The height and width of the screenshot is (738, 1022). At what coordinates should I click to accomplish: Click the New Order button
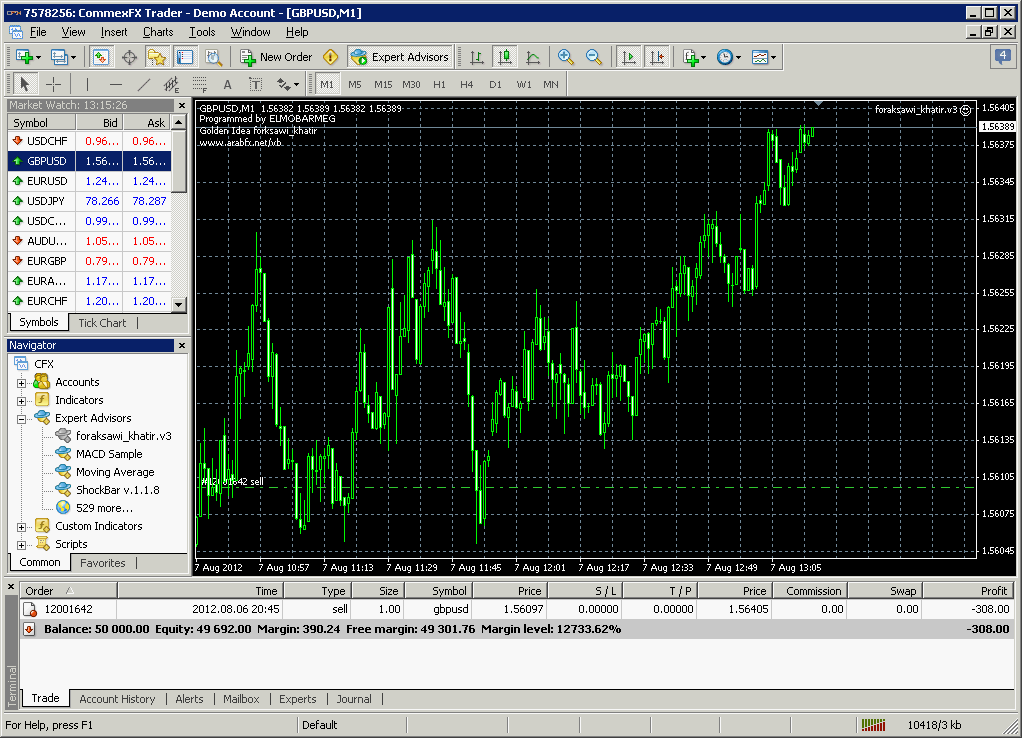tap(276, 57)
